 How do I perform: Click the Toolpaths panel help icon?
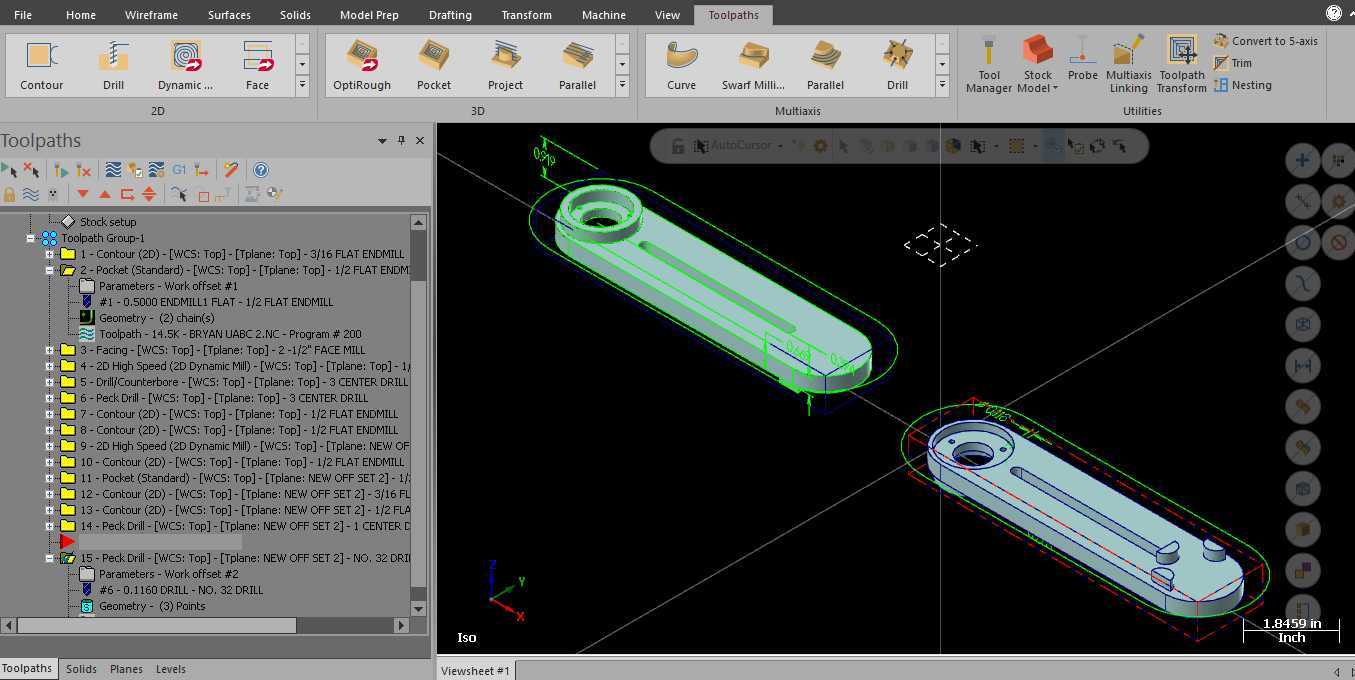(x=261, y=170)
